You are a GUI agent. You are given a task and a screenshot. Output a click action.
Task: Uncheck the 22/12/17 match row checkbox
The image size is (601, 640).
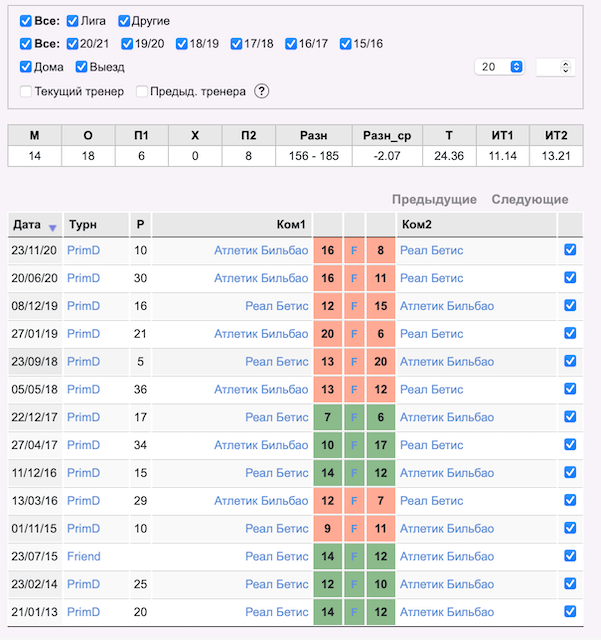point(570,416)
